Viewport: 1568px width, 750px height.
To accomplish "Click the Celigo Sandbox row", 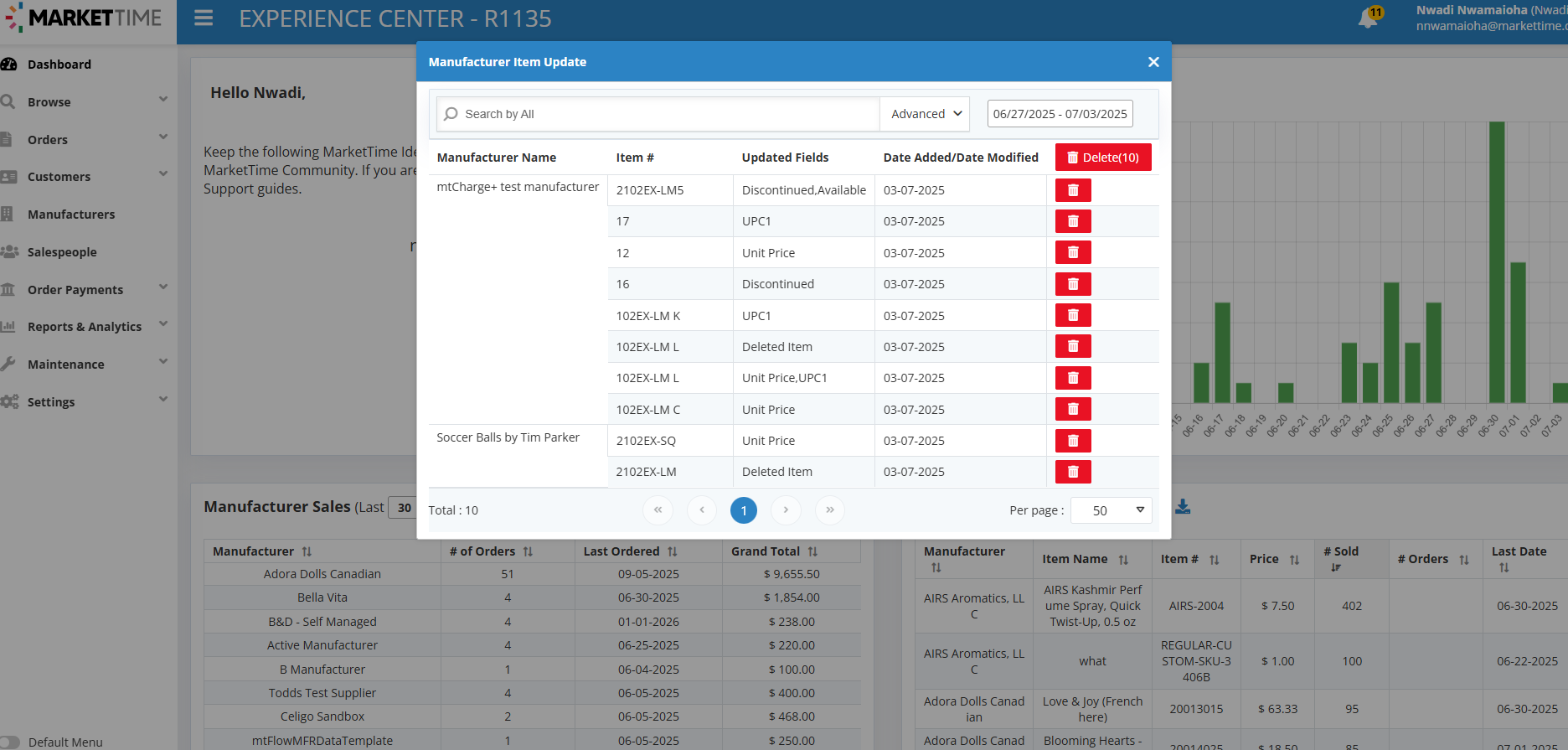I will coord(532,716).
